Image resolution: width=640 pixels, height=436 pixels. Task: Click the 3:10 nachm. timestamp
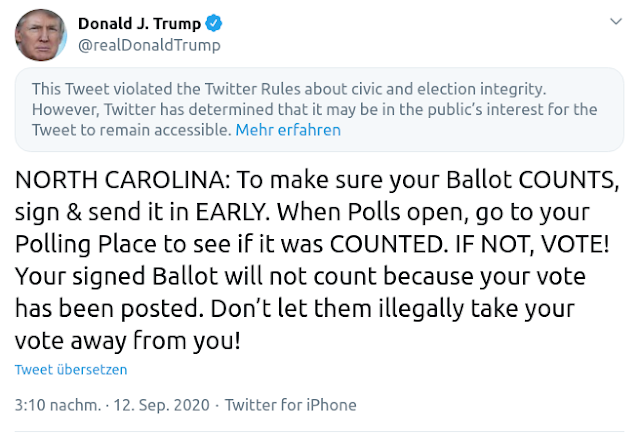(57, 405)
